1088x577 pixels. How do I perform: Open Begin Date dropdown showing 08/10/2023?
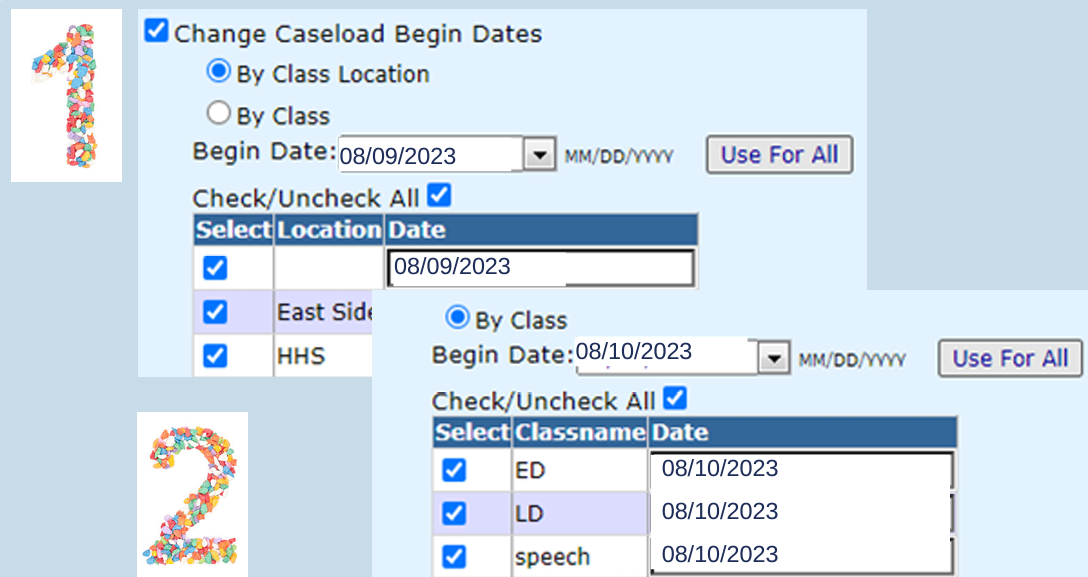pos(771,359)
